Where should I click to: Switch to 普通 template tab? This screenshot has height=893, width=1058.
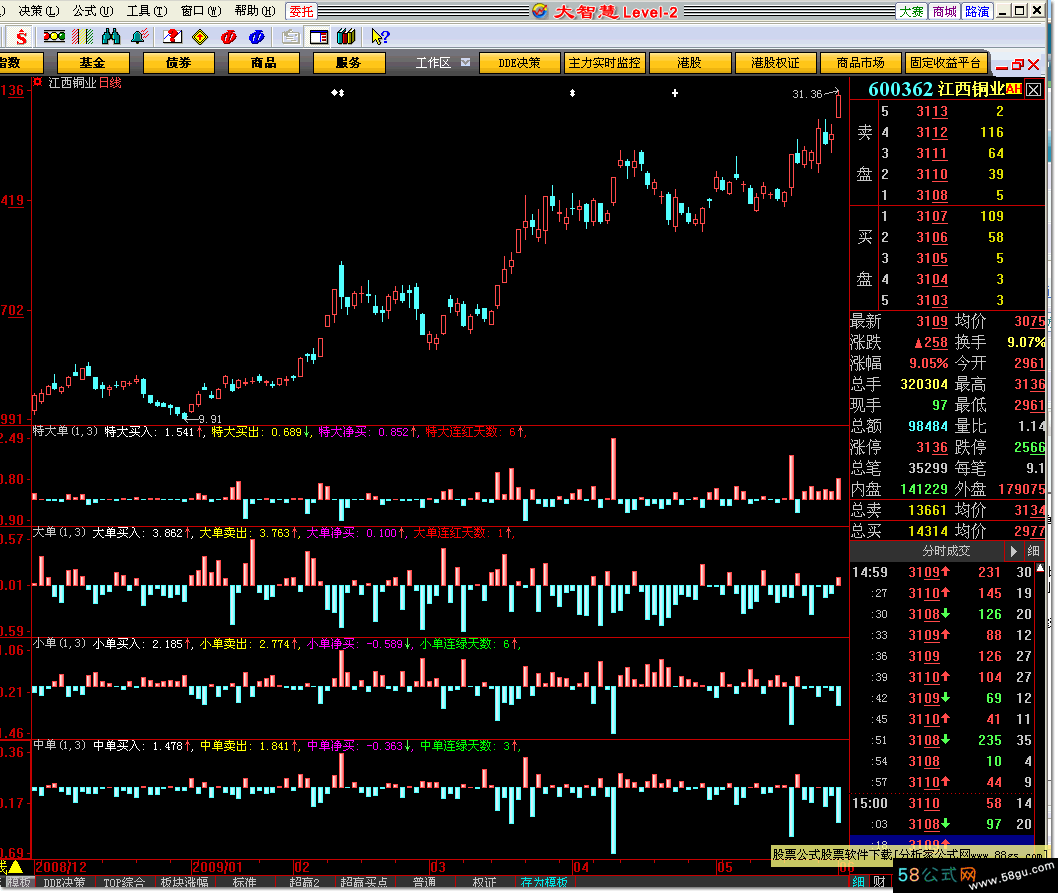424,882
